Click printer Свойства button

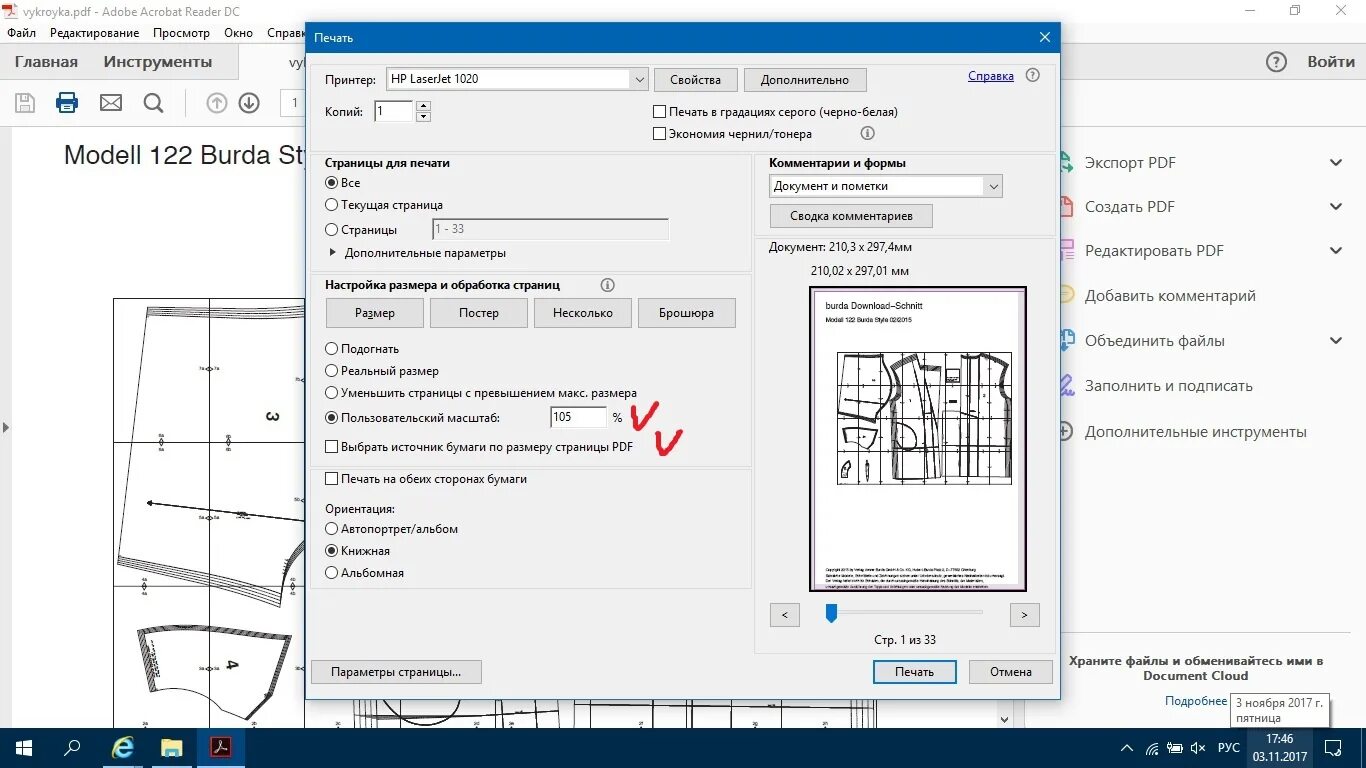[695, 80]
